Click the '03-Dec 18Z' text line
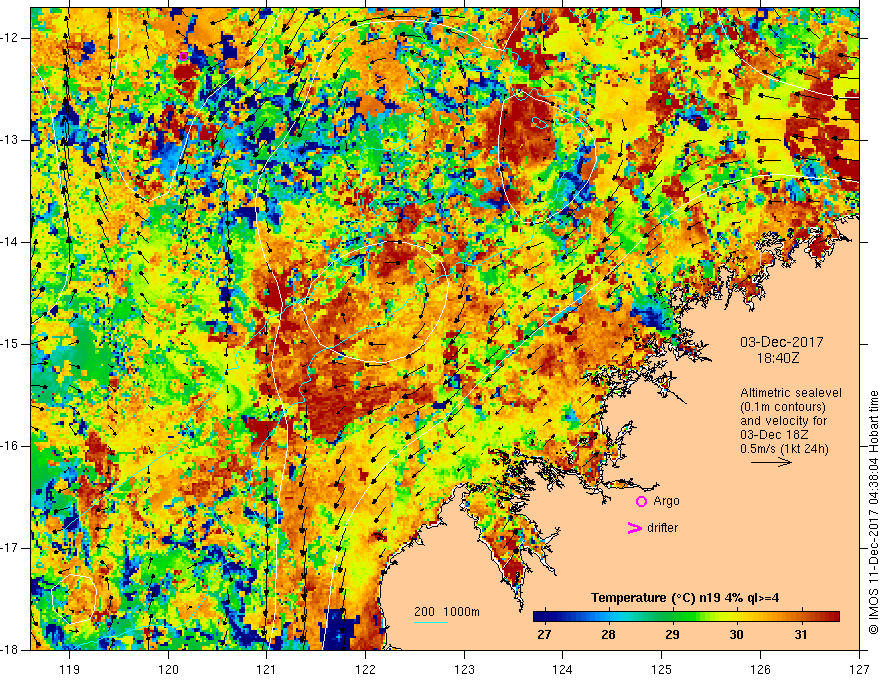Screen dimensions: 880x680 coord(773,435)
